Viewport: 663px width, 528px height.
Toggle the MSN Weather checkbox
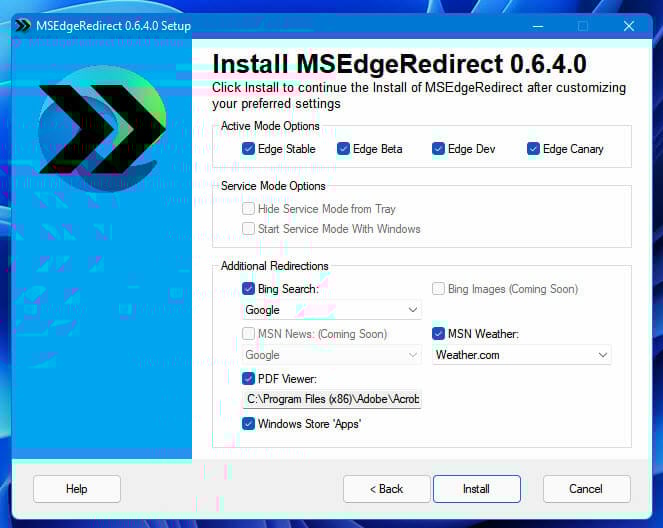[x=438, y=334]
